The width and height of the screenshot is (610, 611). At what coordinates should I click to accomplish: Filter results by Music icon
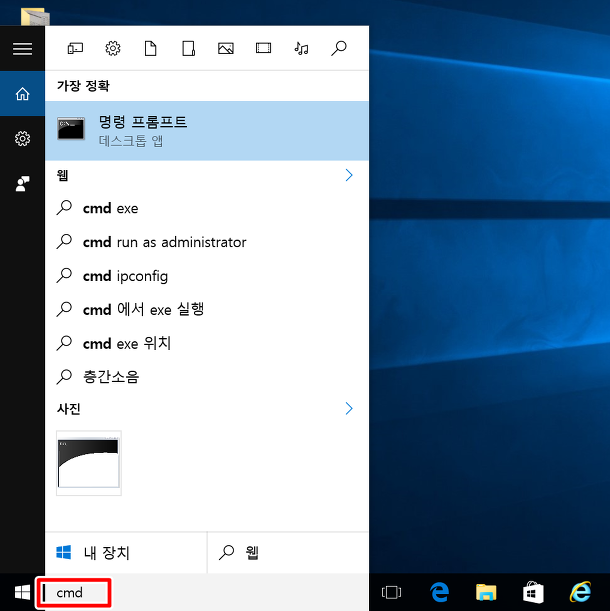(x=301, y=48)
